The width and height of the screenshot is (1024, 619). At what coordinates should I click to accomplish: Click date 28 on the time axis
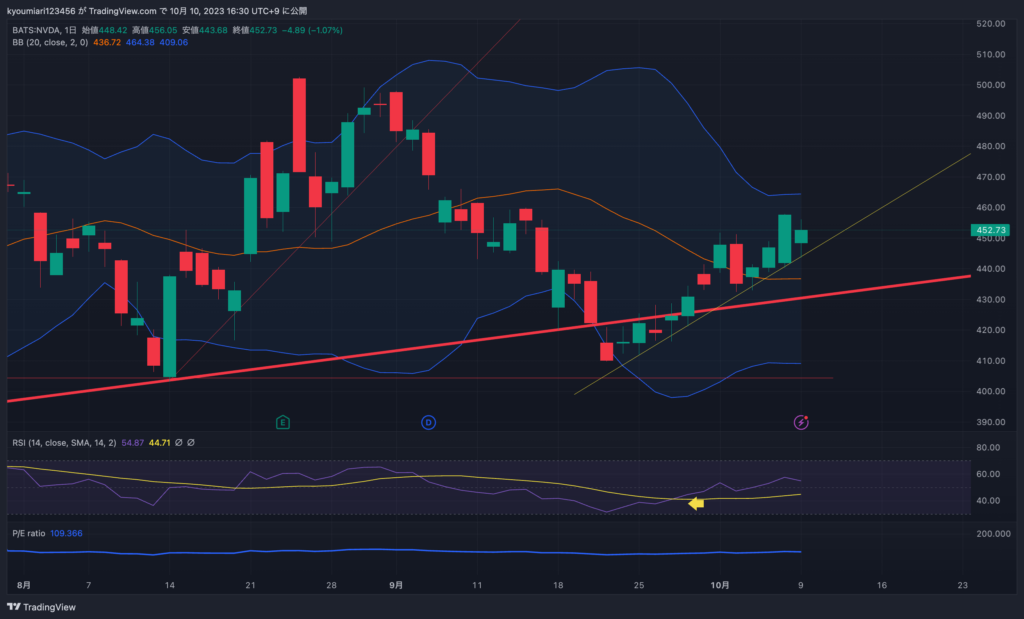pos(331,585)
